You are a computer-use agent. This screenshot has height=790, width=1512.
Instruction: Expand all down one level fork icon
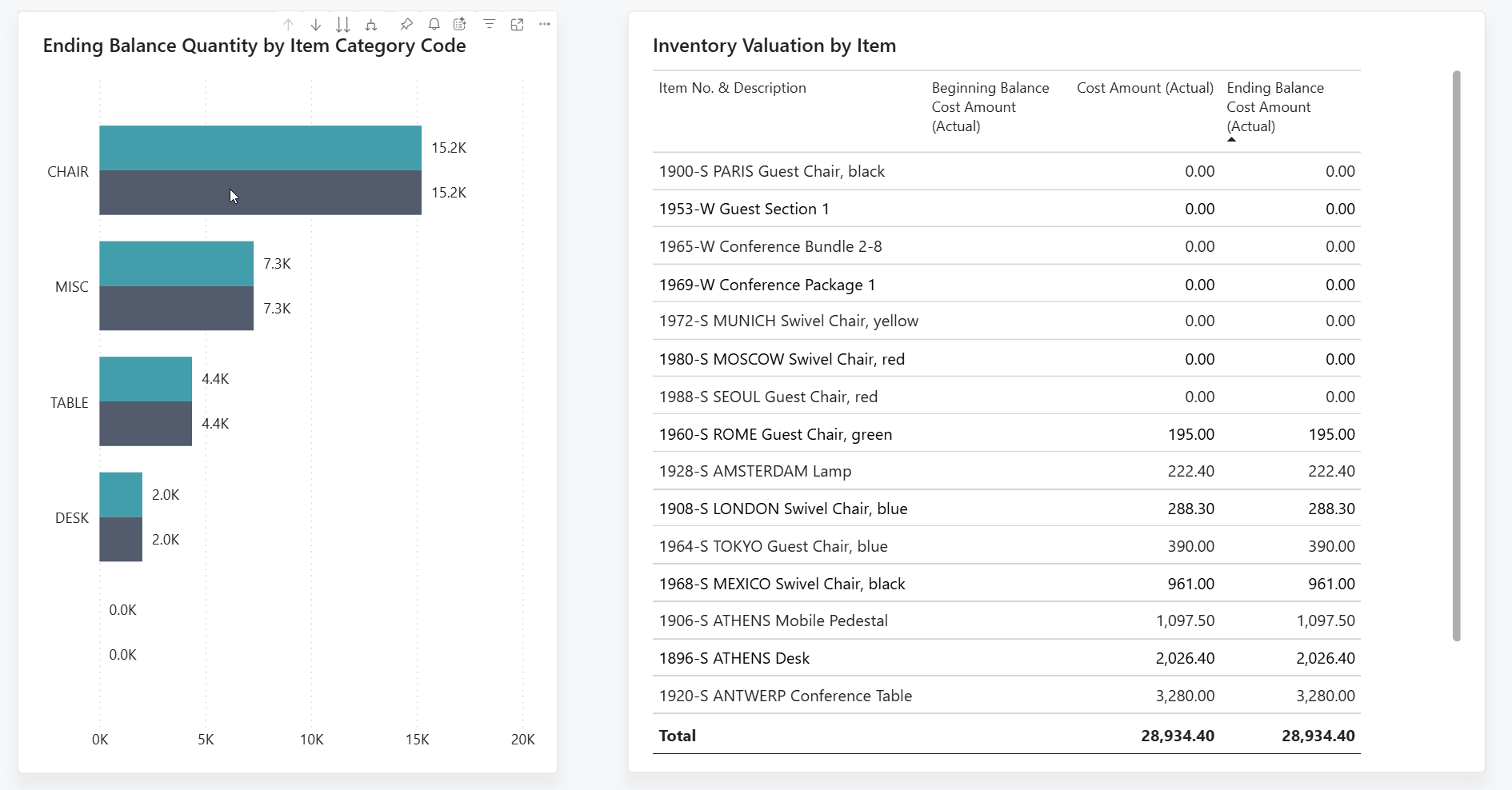[371, 25]
